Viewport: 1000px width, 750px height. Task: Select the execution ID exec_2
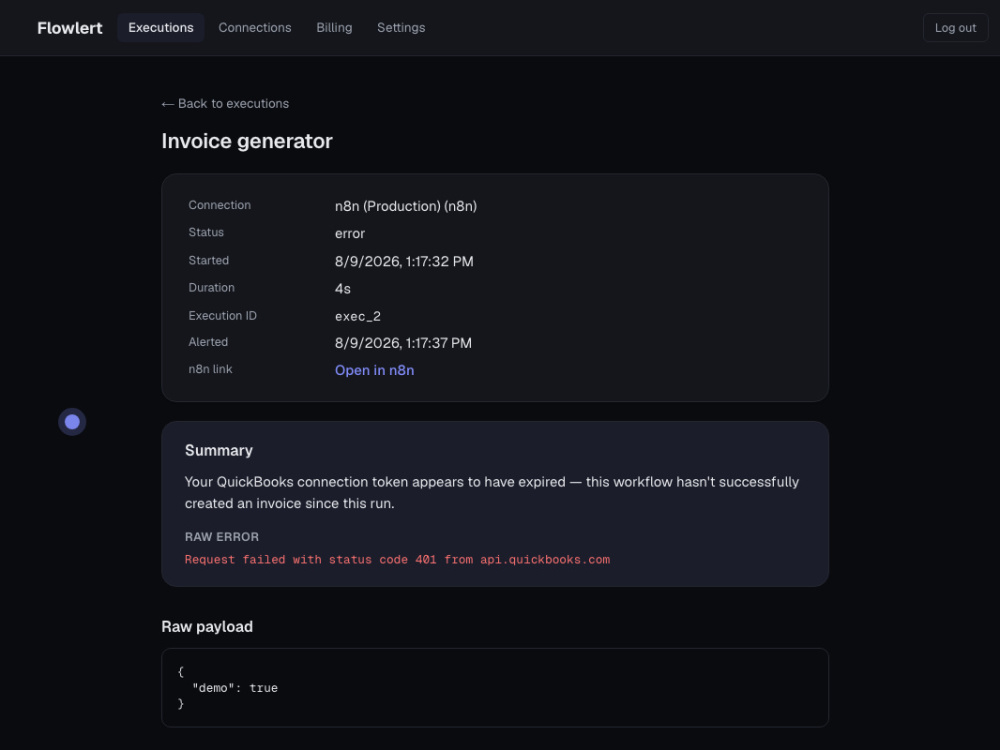pos(358,316)
